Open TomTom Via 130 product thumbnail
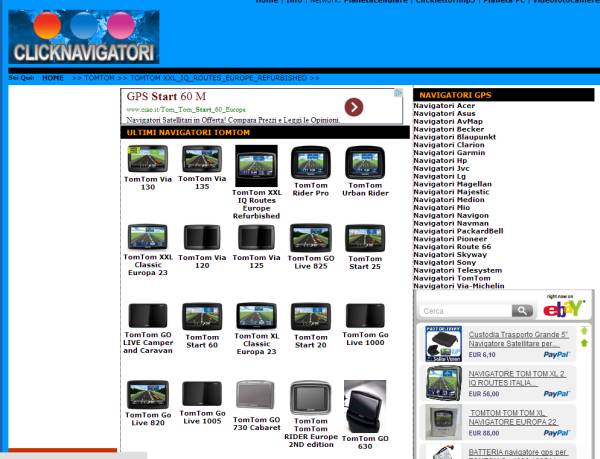600x459 pixels. [148, 159]
